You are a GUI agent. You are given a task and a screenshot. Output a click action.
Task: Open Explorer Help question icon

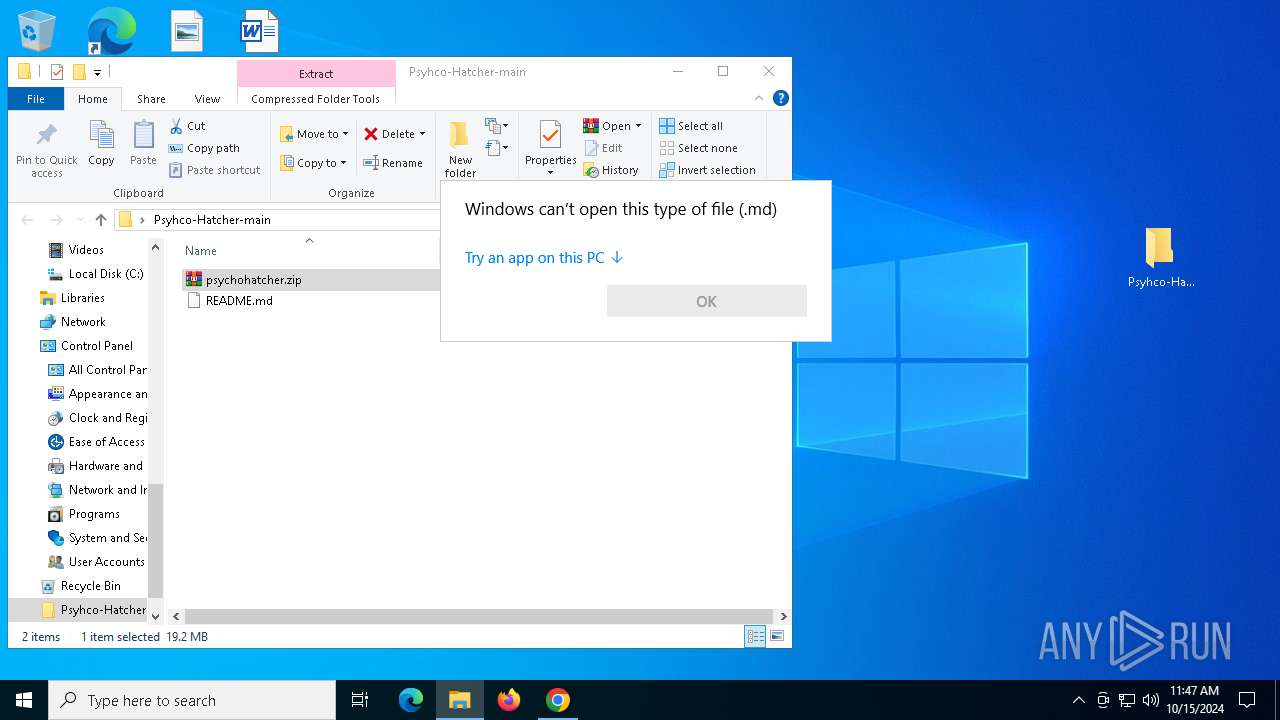coord(781,98)
